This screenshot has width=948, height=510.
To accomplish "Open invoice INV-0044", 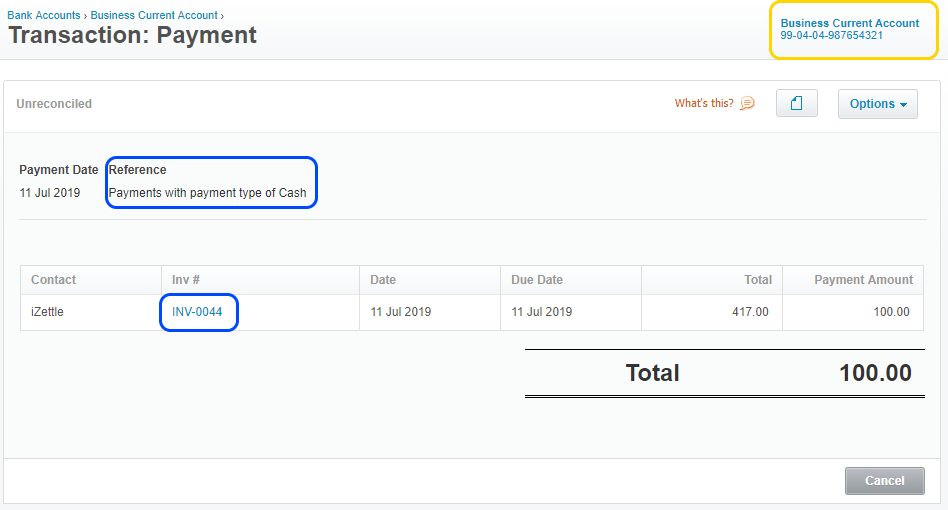I will [197, 312].
